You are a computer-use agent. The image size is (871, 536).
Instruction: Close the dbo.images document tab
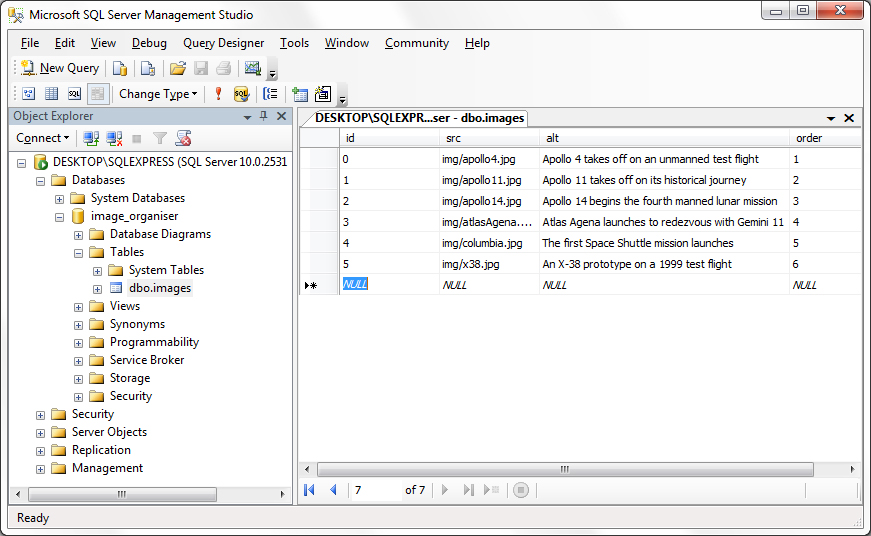coord(849,118)
